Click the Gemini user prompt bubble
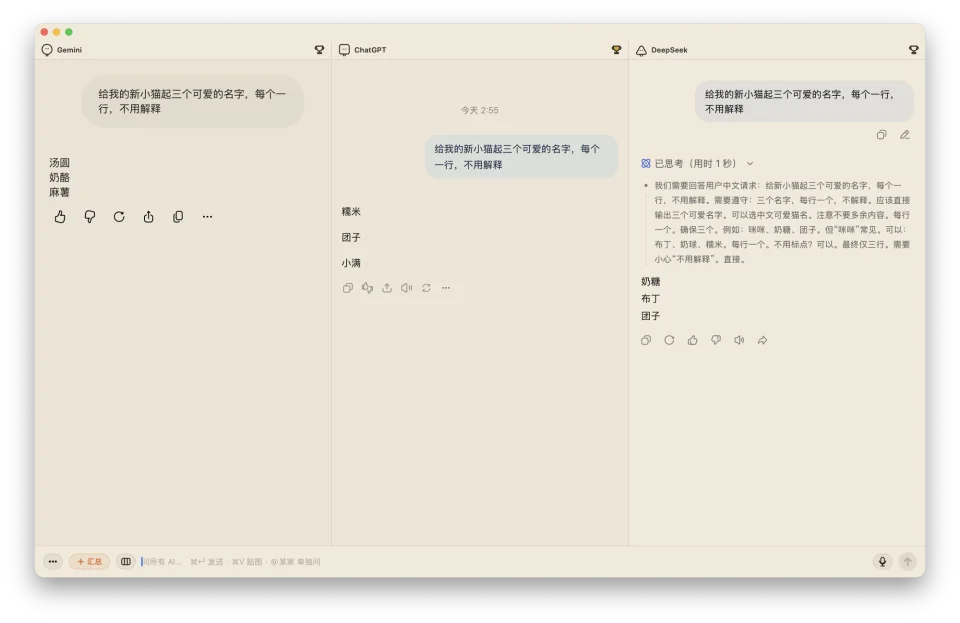Viewport: 960px width, 623px height. [x=192, y=102]
